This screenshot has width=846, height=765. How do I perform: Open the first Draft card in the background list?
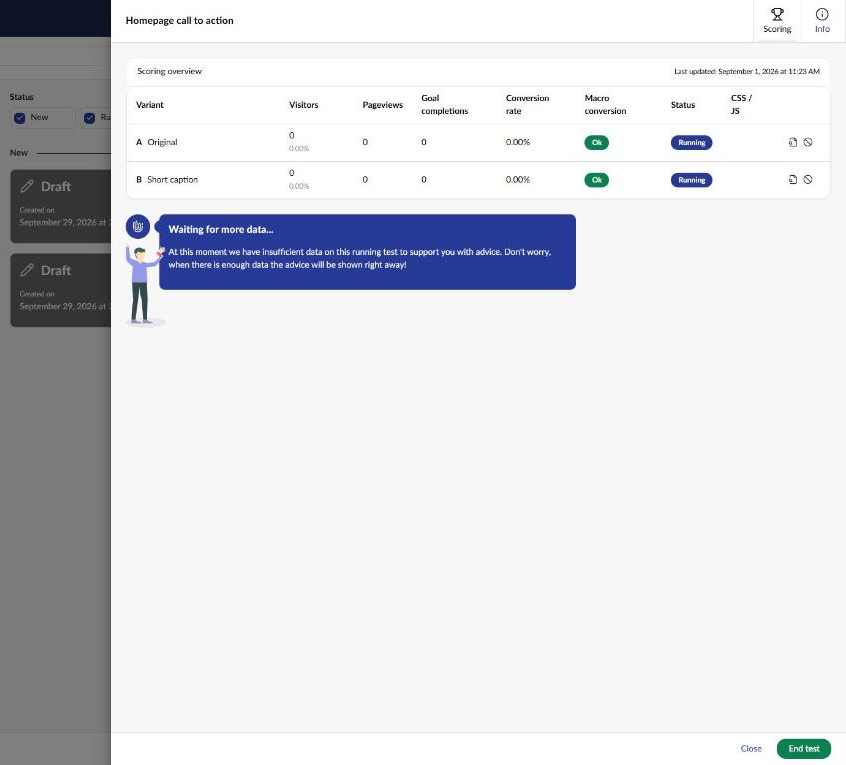tap(60, 206)
